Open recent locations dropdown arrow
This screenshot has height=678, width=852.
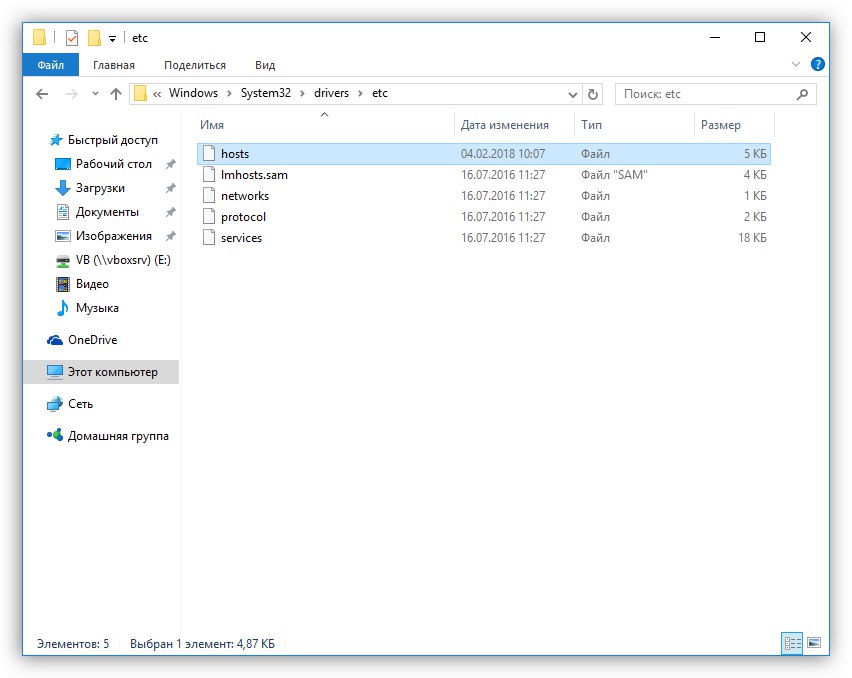pos(95,94)
